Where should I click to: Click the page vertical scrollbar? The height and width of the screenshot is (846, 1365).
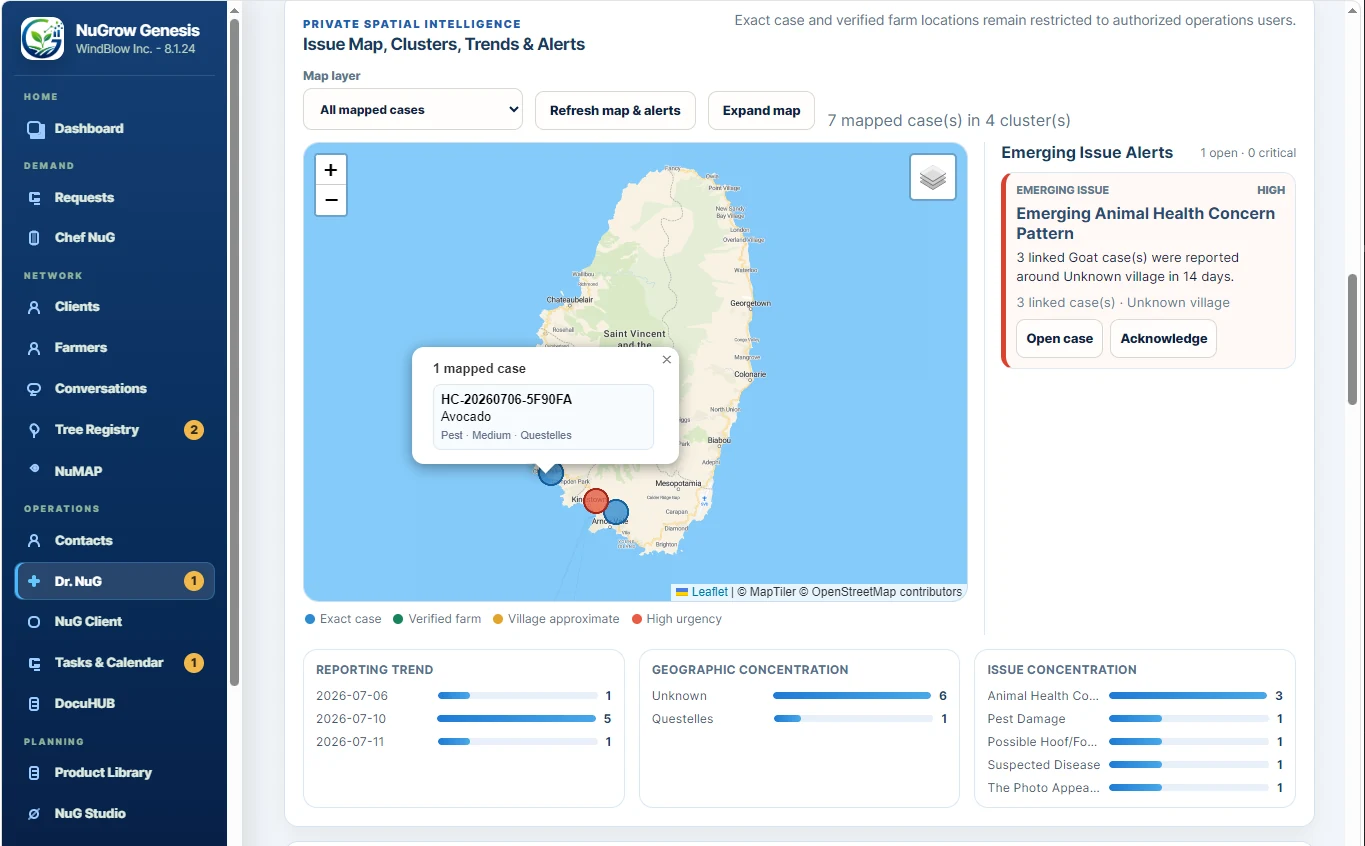coord(1353,339)
